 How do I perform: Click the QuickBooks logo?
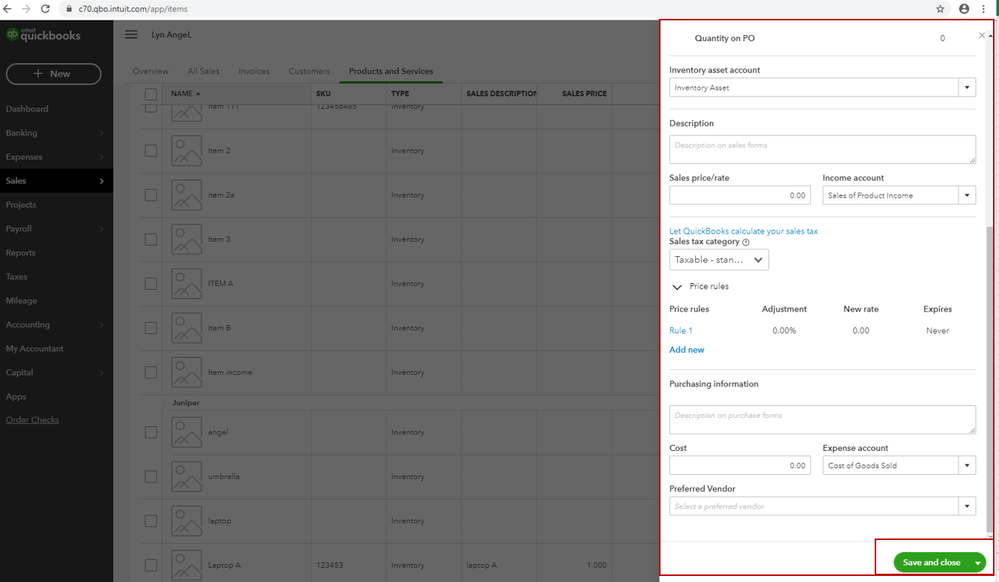(x=43, y=35)
